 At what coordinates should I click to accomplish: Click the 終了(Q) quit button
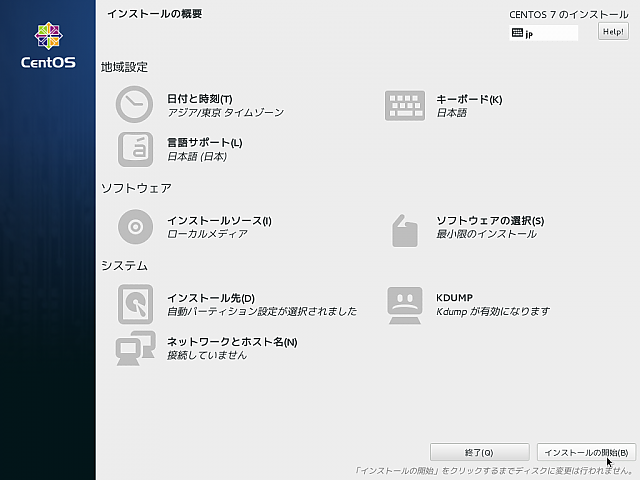click(480, 452)
